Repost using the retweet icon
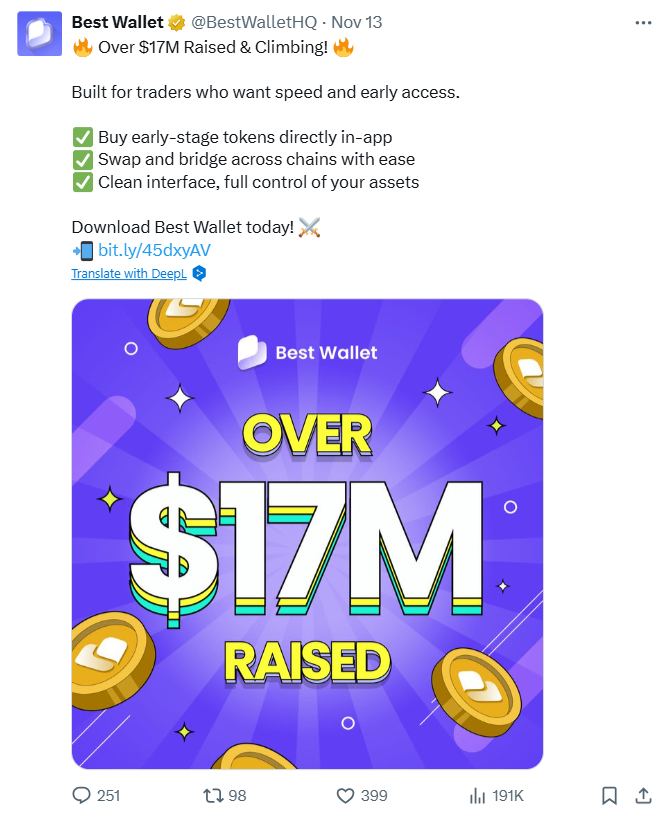The width and height of the screenshot is (671, 816). pos(213,795)
